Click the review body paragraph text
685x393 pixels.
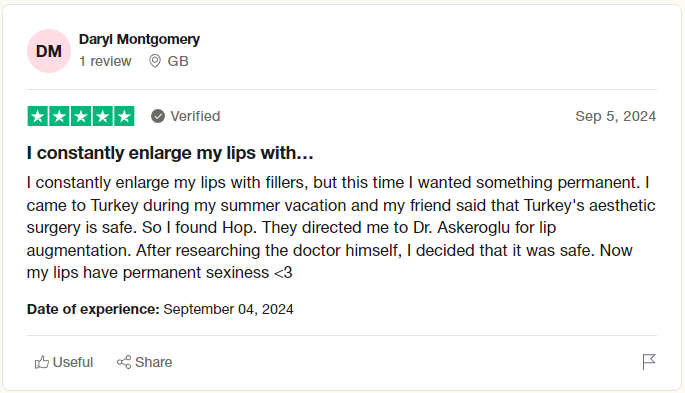341,228
